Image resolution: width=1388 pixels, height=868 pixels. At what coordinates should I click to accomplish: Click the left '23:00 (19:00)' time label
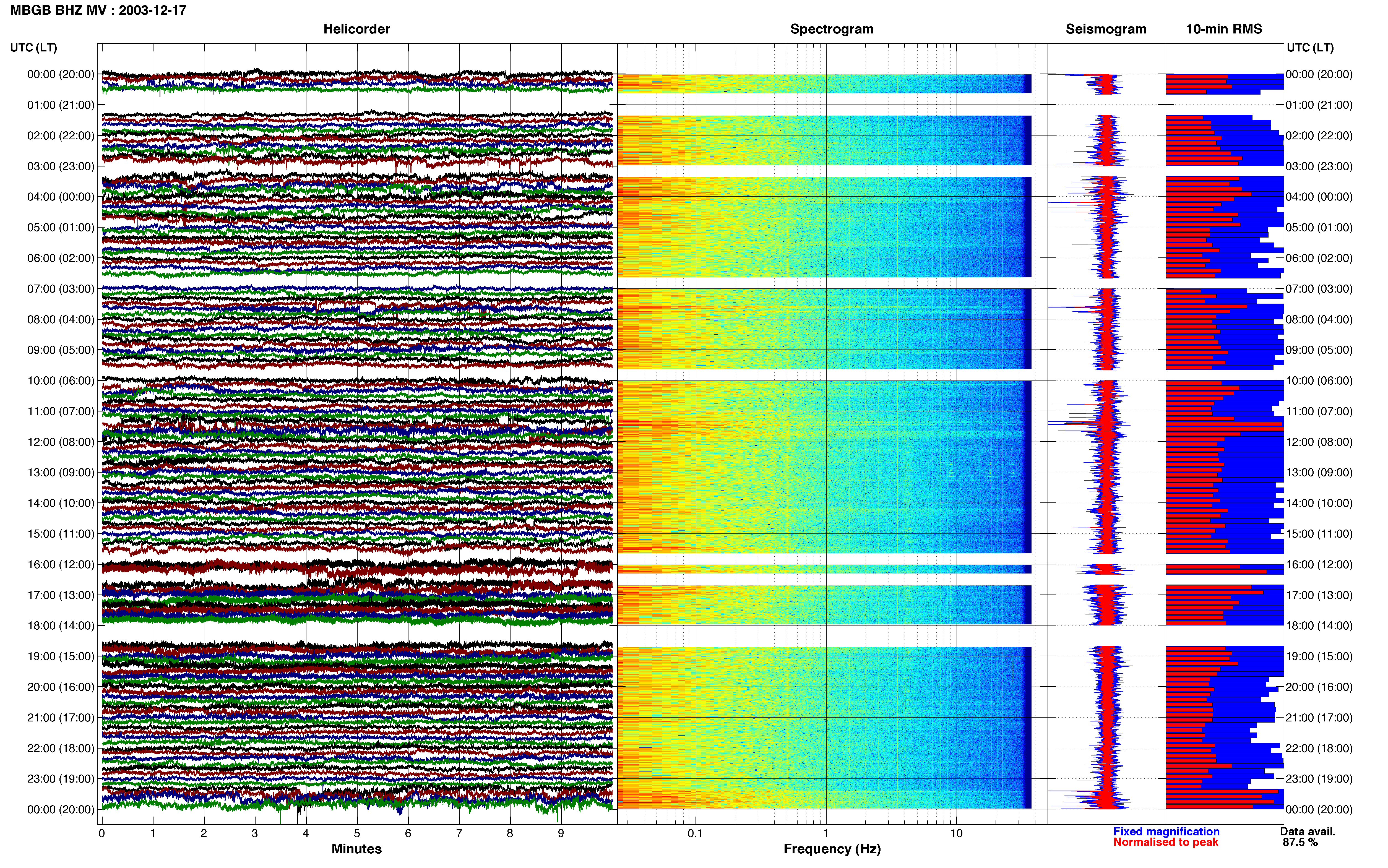point(60,779)
